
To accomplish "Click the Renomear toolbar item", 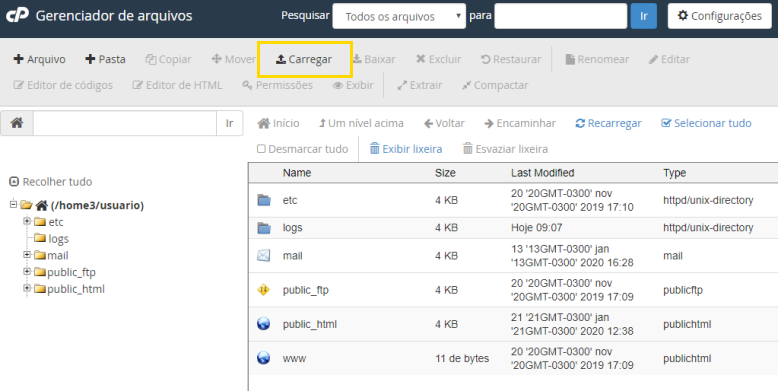I will click(x=597, y=59).
